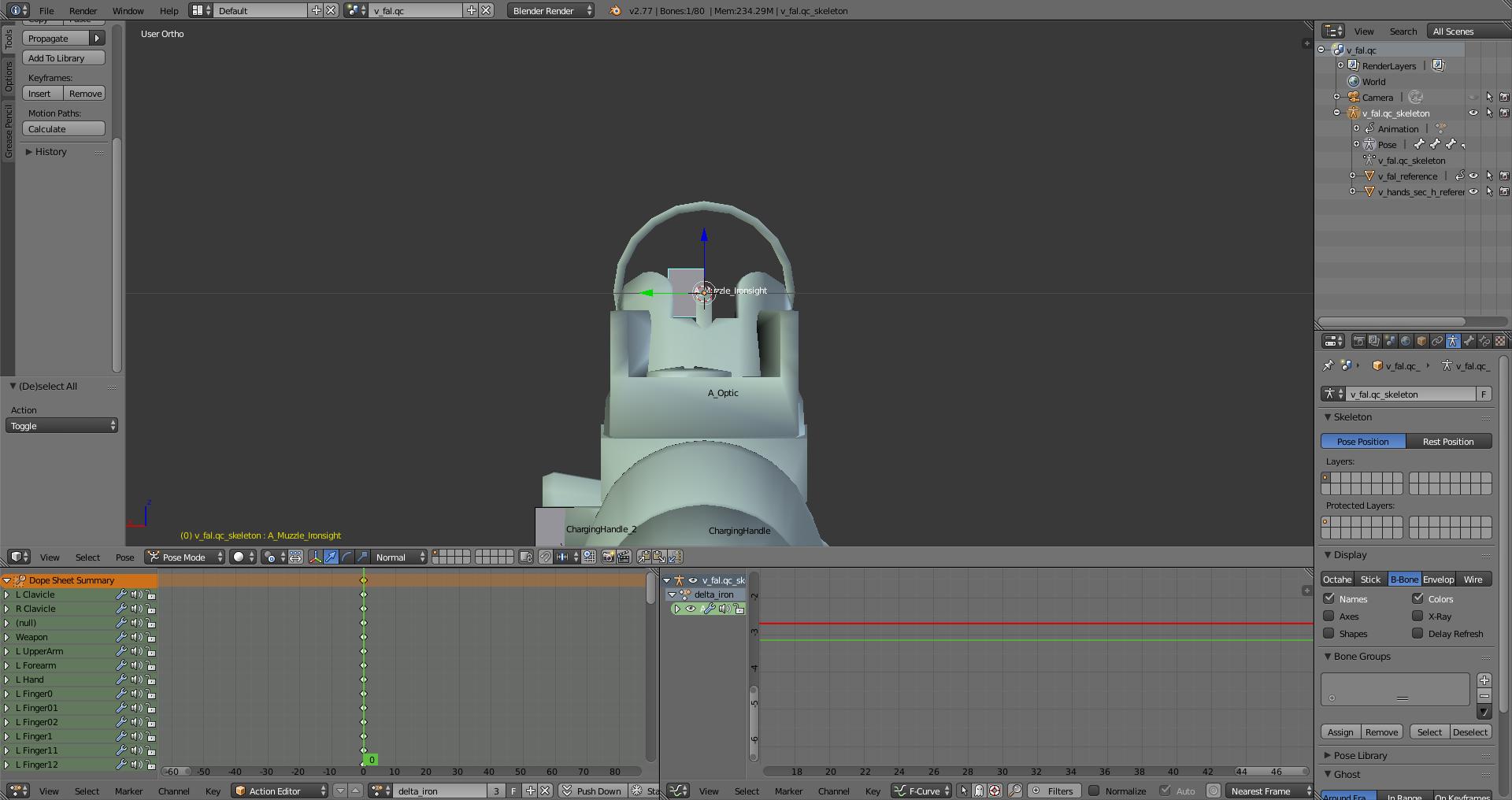Click the graph editor zoom magnifier icon
1512x800 pixels.
1015,791
